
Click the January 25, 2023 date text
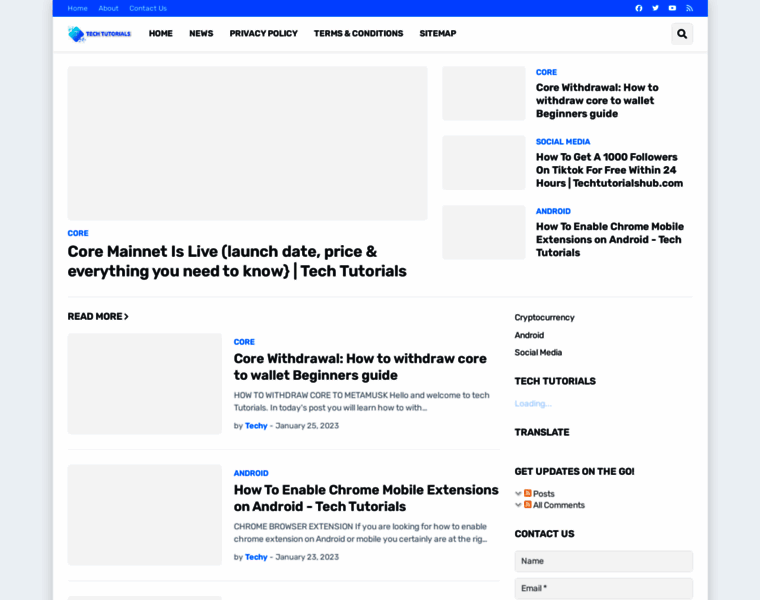(307, 426)
